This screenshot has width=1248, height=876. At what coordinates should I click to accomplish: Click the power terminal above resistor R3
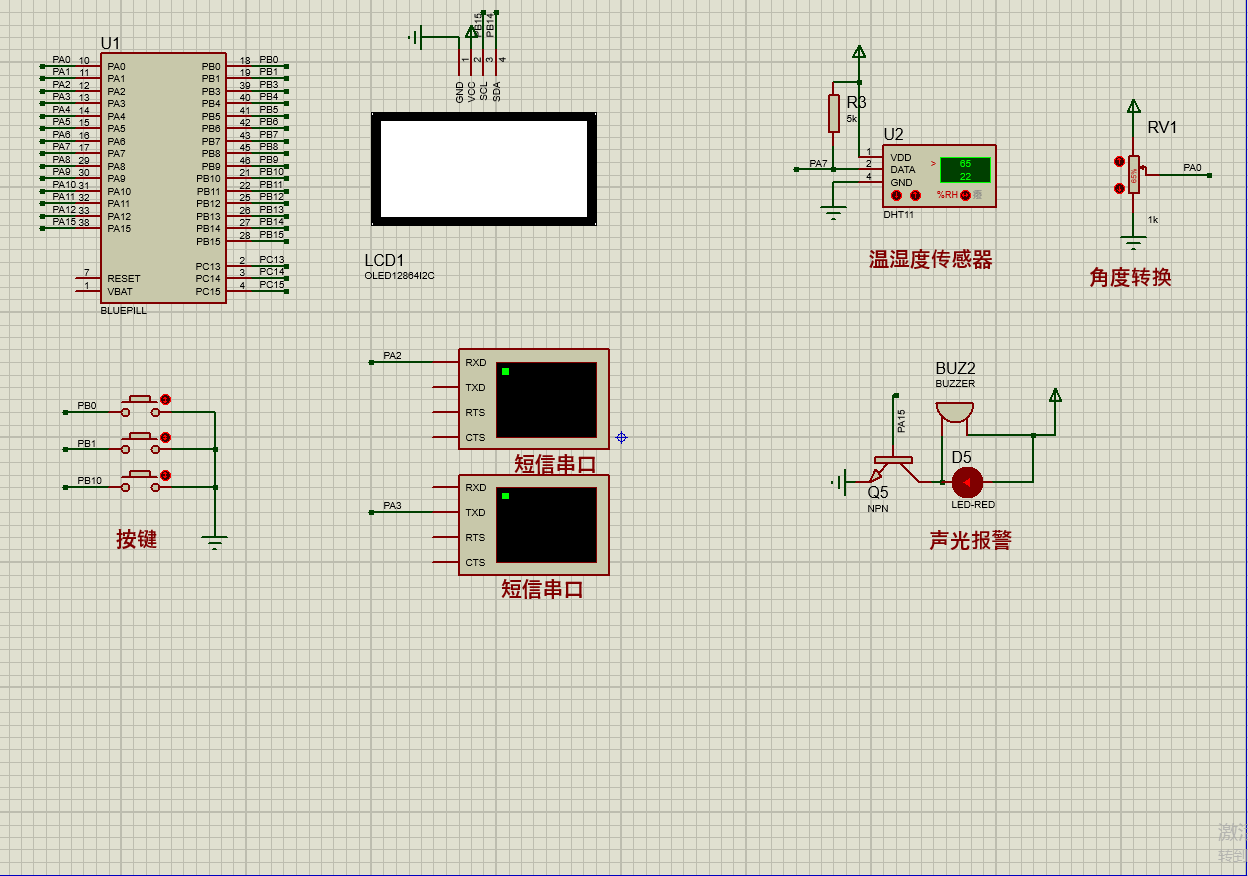[858, 52]
